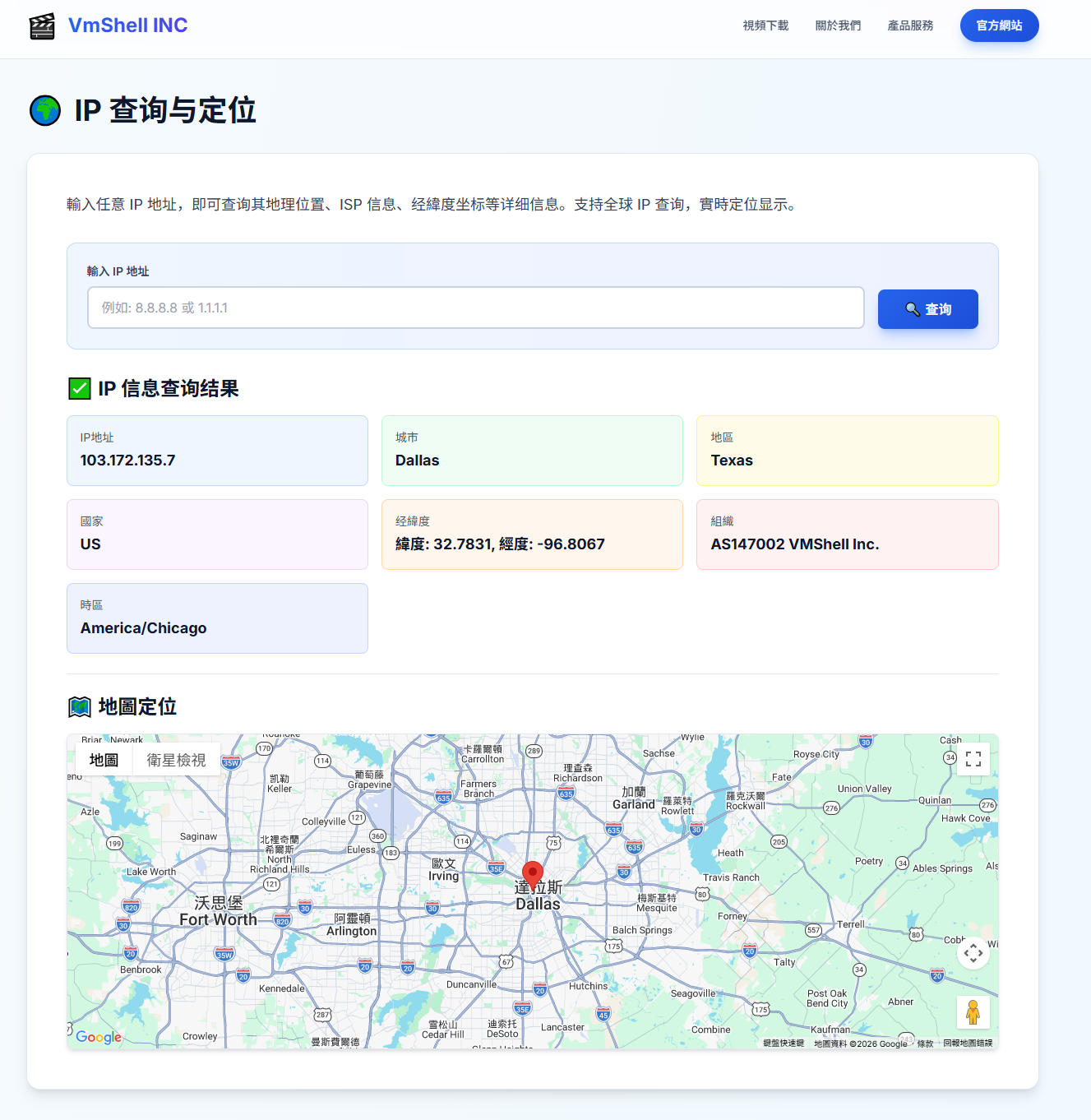Click the Street View pegman icon
1091x1120 pixels.
tap(973, 1012)
